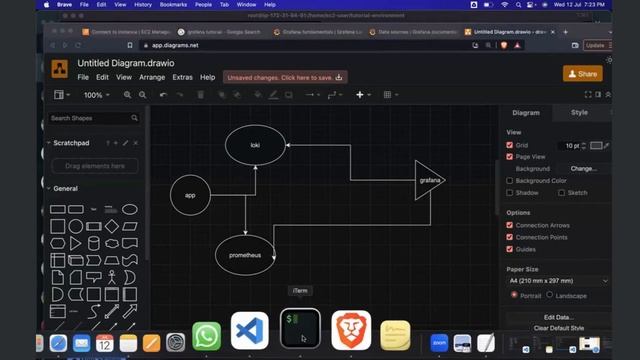The width and height of the screenshot is (640, 360).
Task: Click the zoom out magnifier toolbar icon
Action: tap(142, 95)
